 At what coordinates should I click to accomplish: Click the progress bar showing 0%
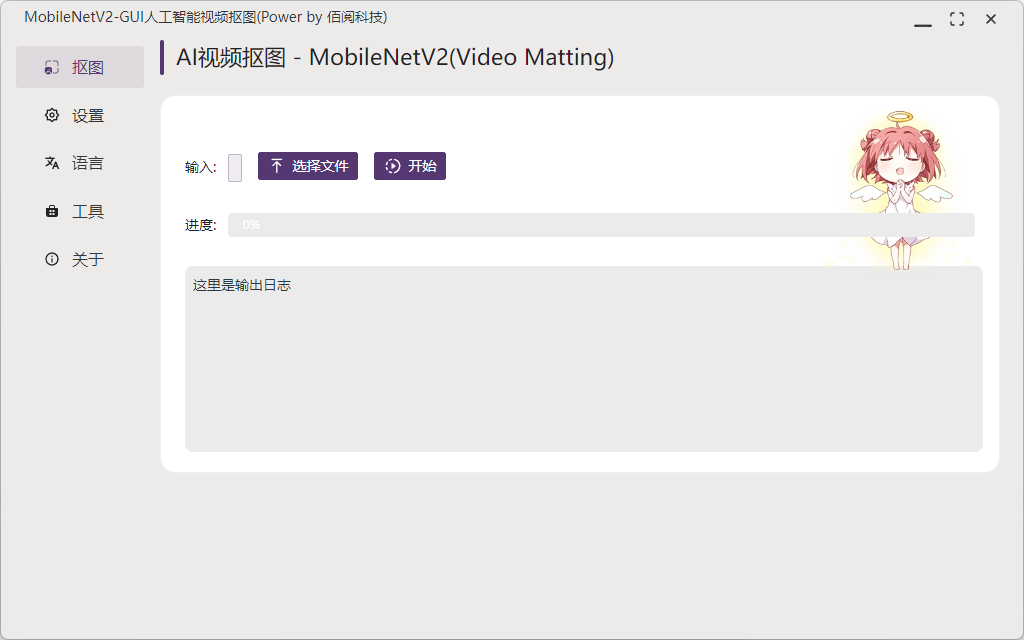pyautogui.click(x=600, y=224)
